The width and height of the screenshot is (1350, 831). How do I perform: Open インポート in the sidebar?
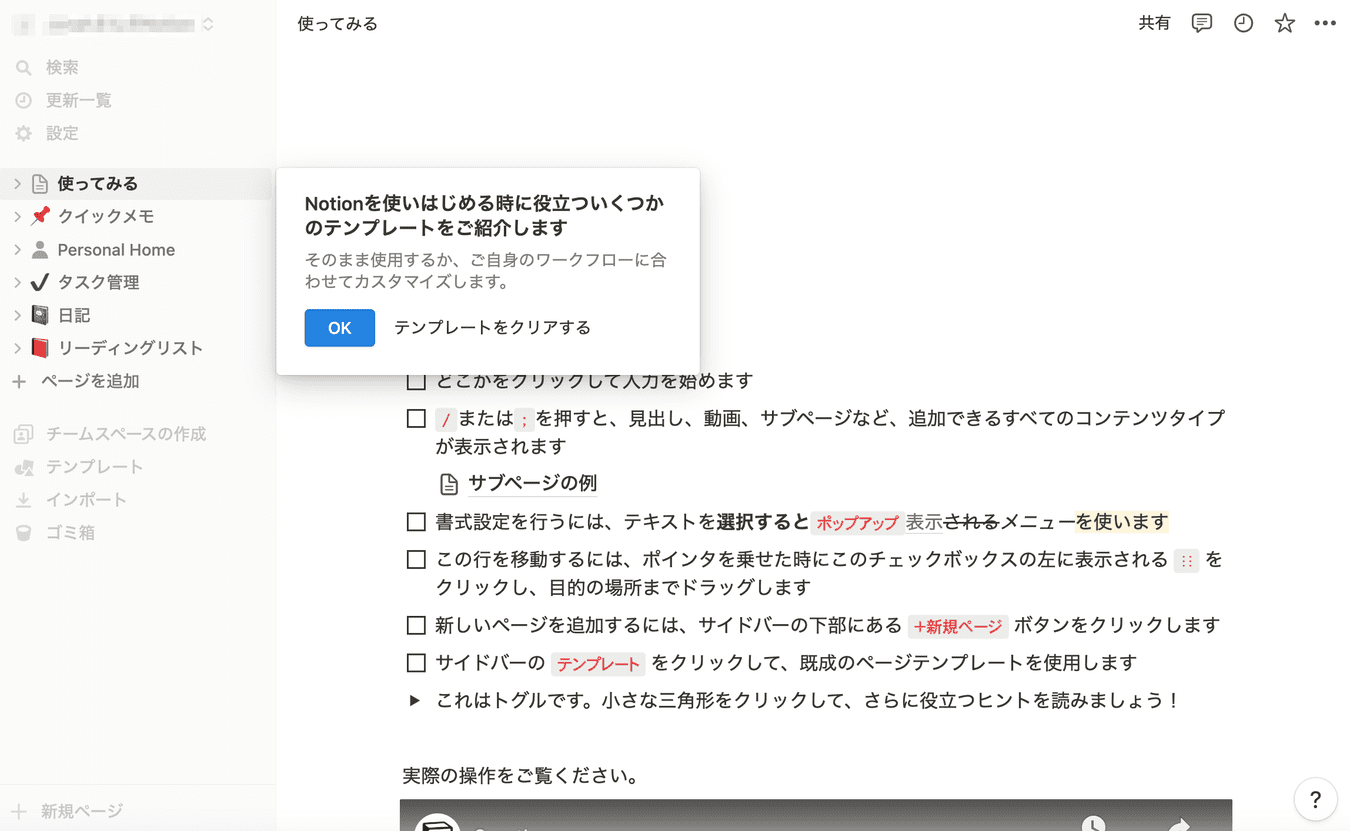pyautogui.click(x=70, y=500)
